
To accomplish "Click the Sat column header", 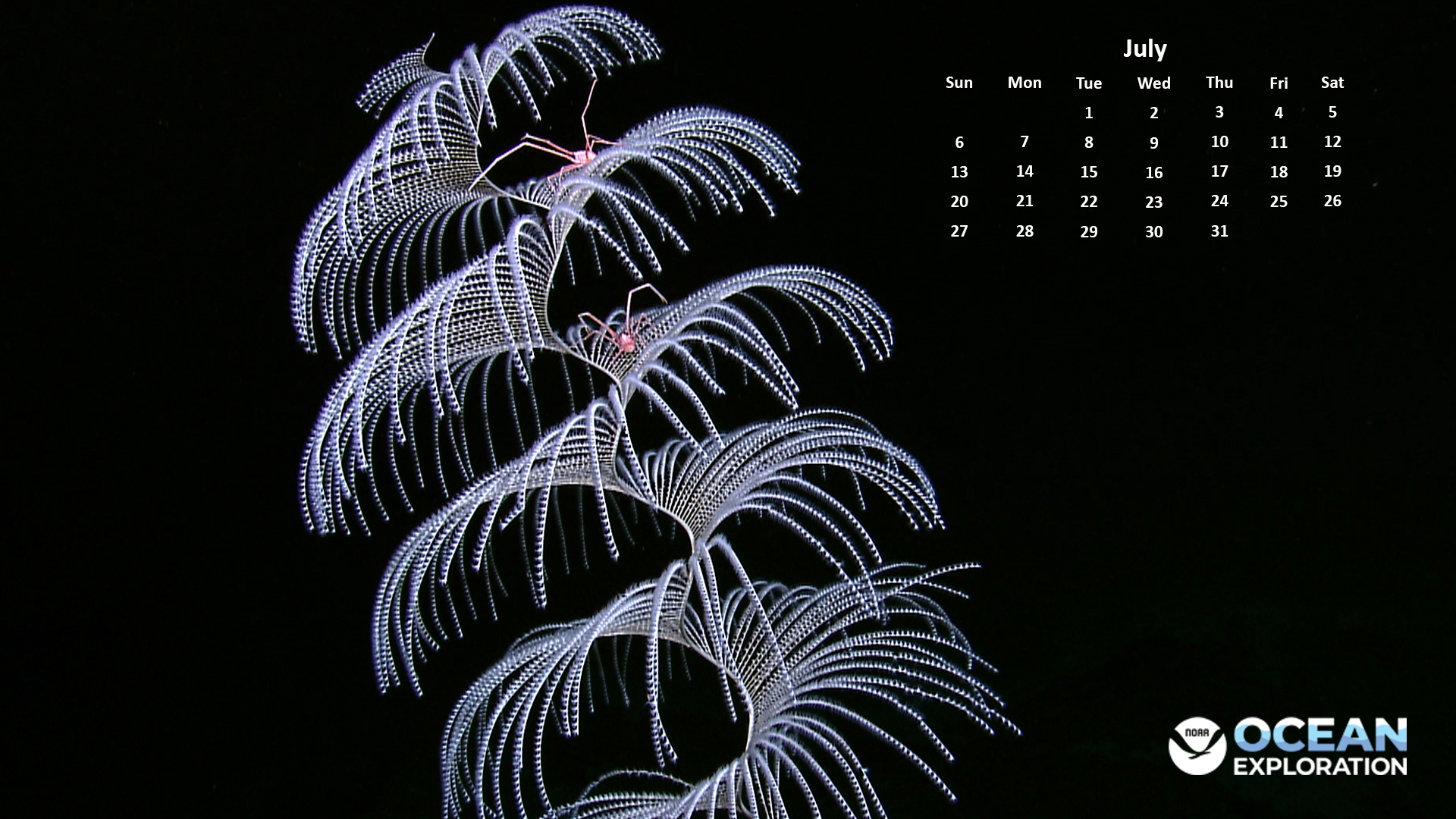I will [x=1332, y=83].
